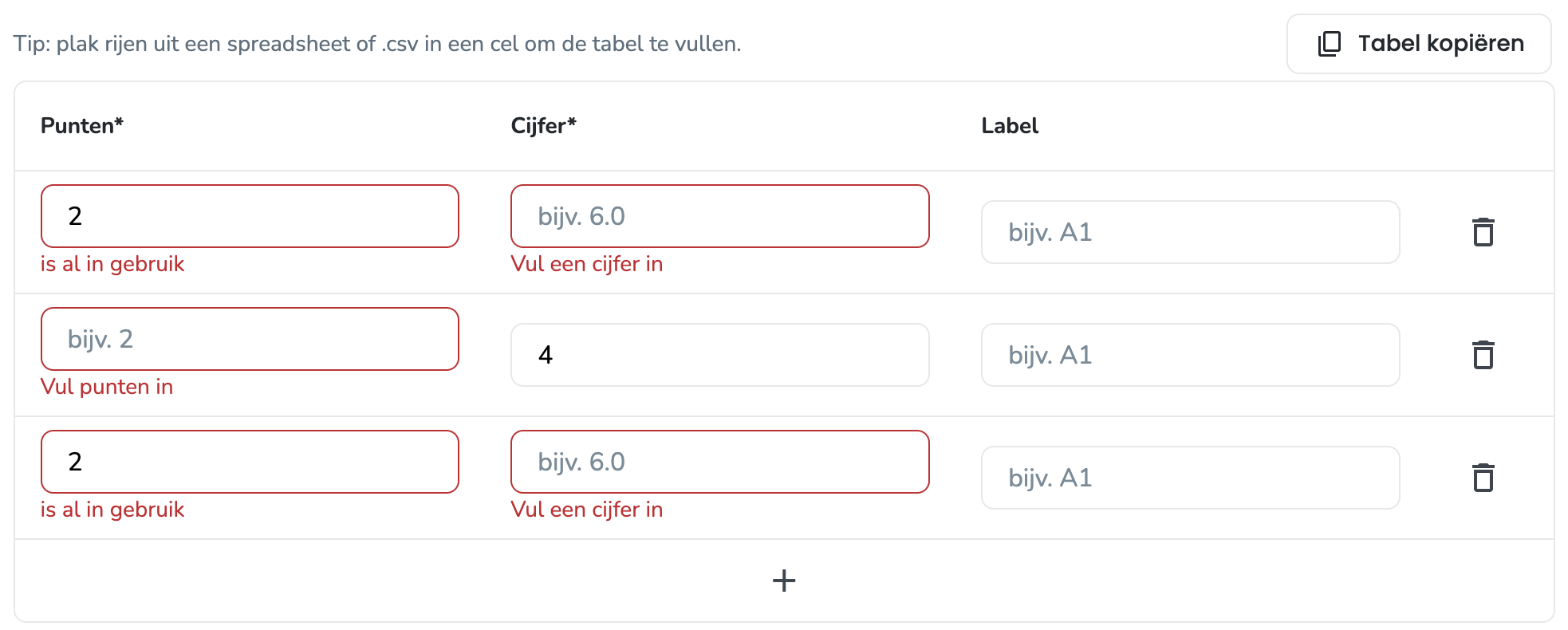Focus the first row empty Cijfer field
This screenshot has height=630, width=1568.
720,216
